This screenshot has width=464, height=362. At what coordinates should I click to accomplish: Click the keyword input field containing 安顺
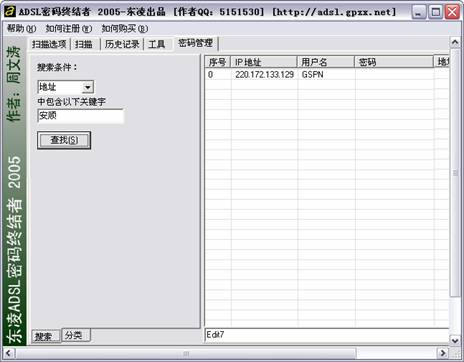pyautogui.click(x=81, y=116)
